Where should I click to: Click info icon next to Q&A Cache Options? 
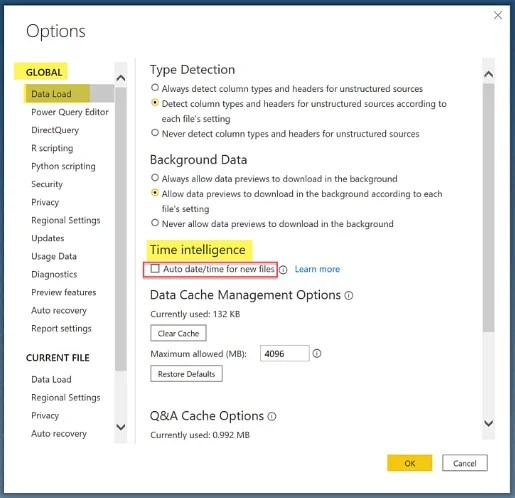point(272,416)
